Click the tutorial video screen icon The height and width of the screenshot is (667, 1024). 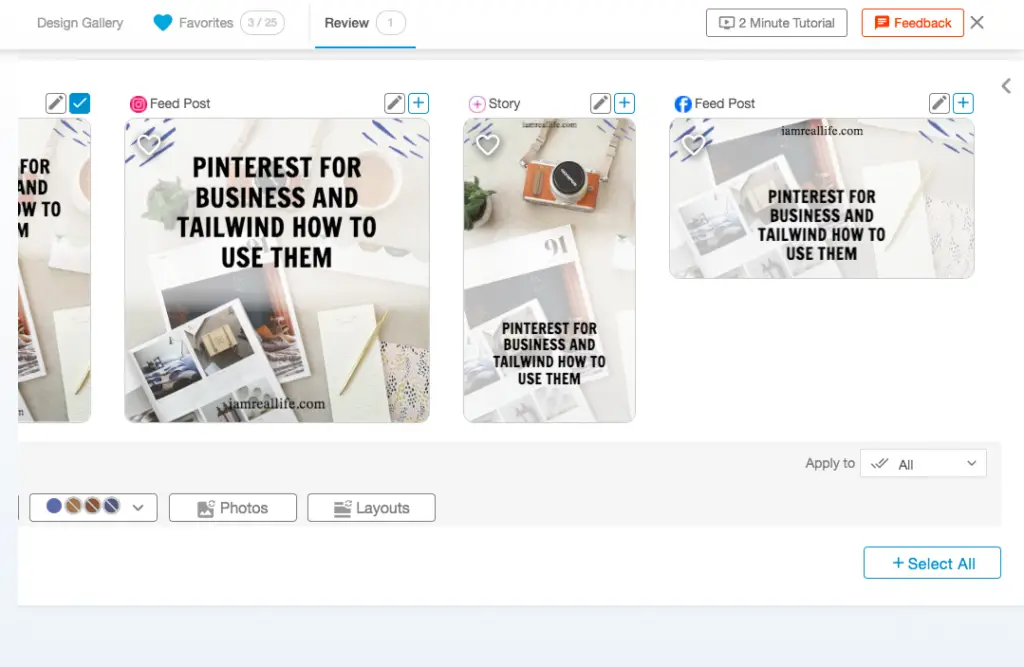click(x=726, y=23)
